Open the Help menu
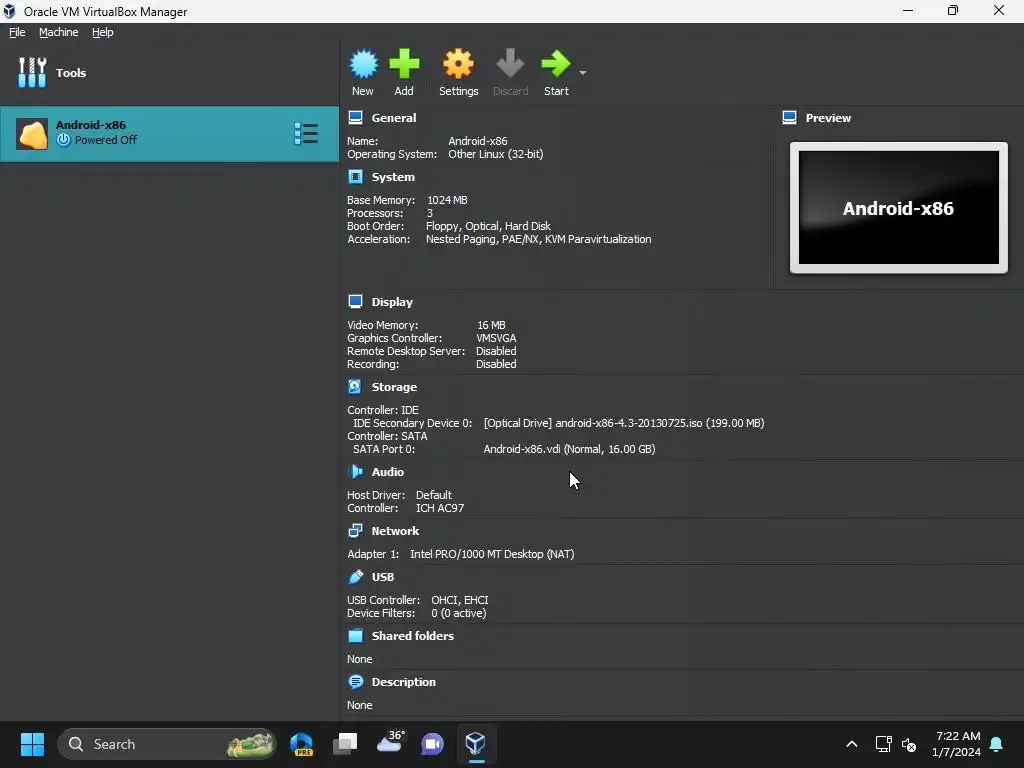The image size is (1024, 768). click(x=103, y=32)
